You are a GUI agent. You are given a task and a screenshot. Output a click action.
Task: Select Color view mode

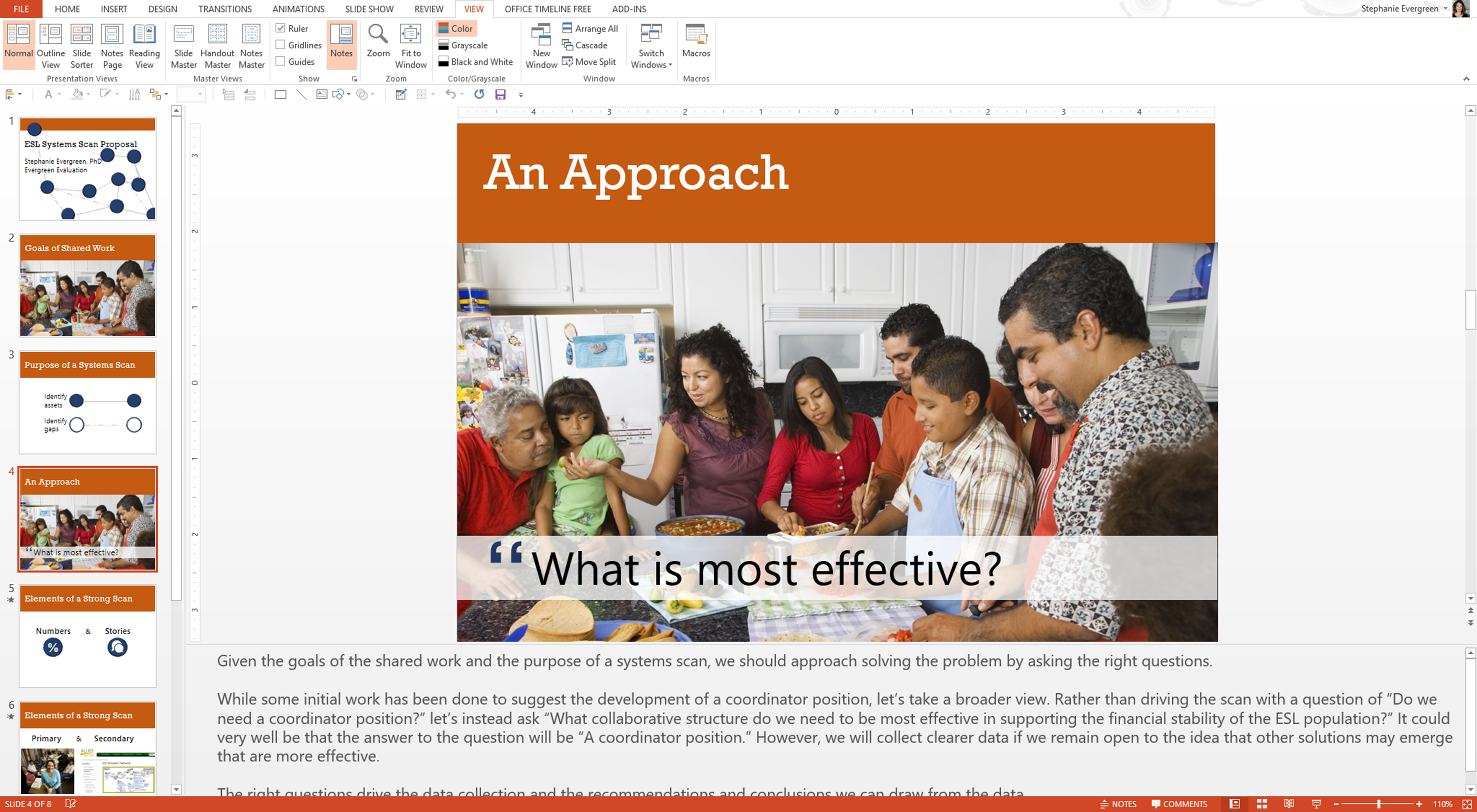click(456, 28)
